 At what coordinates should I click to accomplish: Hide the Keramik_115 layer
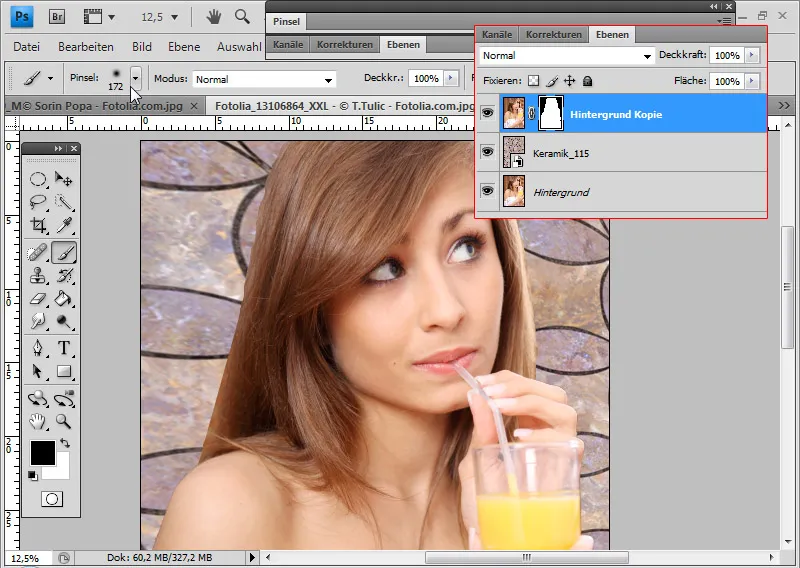pos(488,152)
